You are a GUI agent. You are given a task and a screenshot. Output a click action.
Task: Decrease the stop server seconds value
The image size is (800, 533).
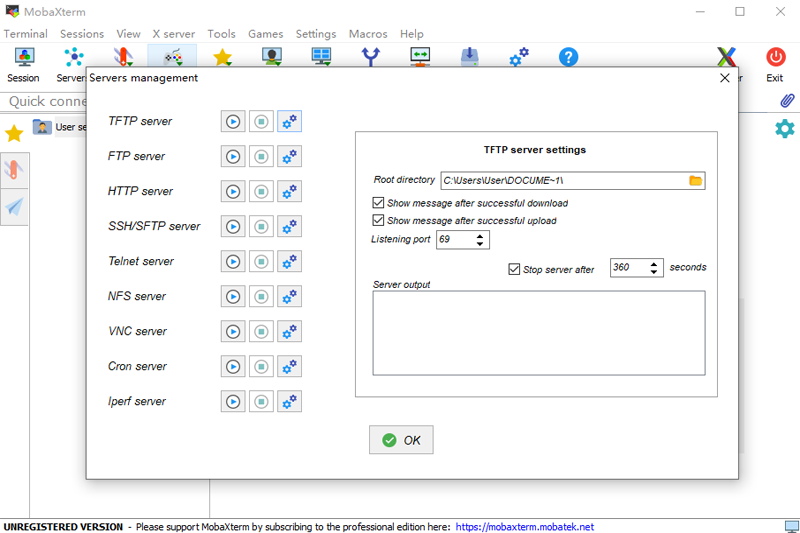click(654, 272)
